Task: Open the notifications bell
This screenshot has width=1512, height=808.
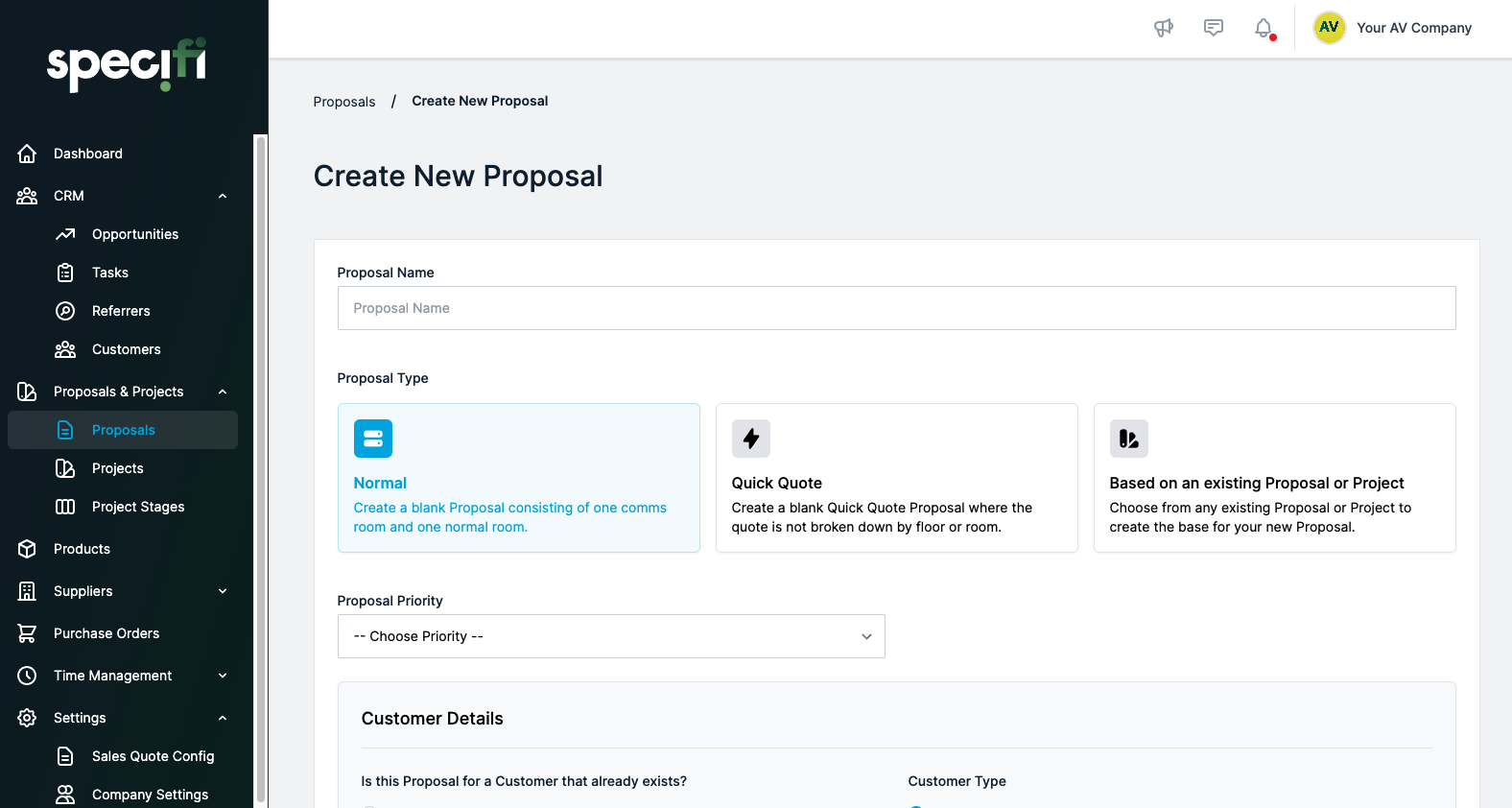Action: (1264, 28)
